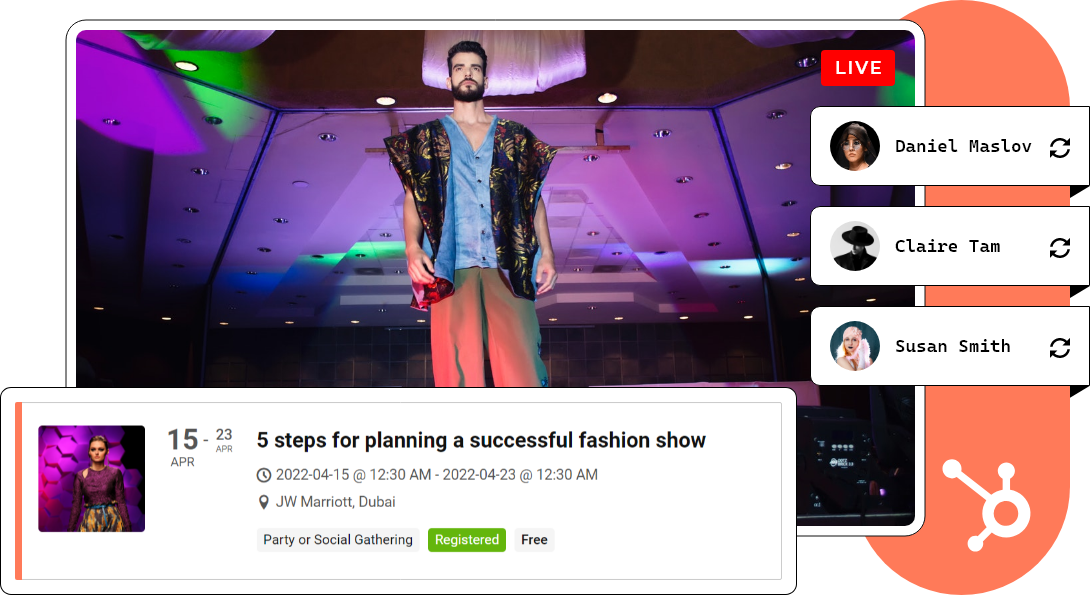The width and height of the screenshot is (1090, 595).
Task: Click the clock icon before event time
Action: point(264,475)
